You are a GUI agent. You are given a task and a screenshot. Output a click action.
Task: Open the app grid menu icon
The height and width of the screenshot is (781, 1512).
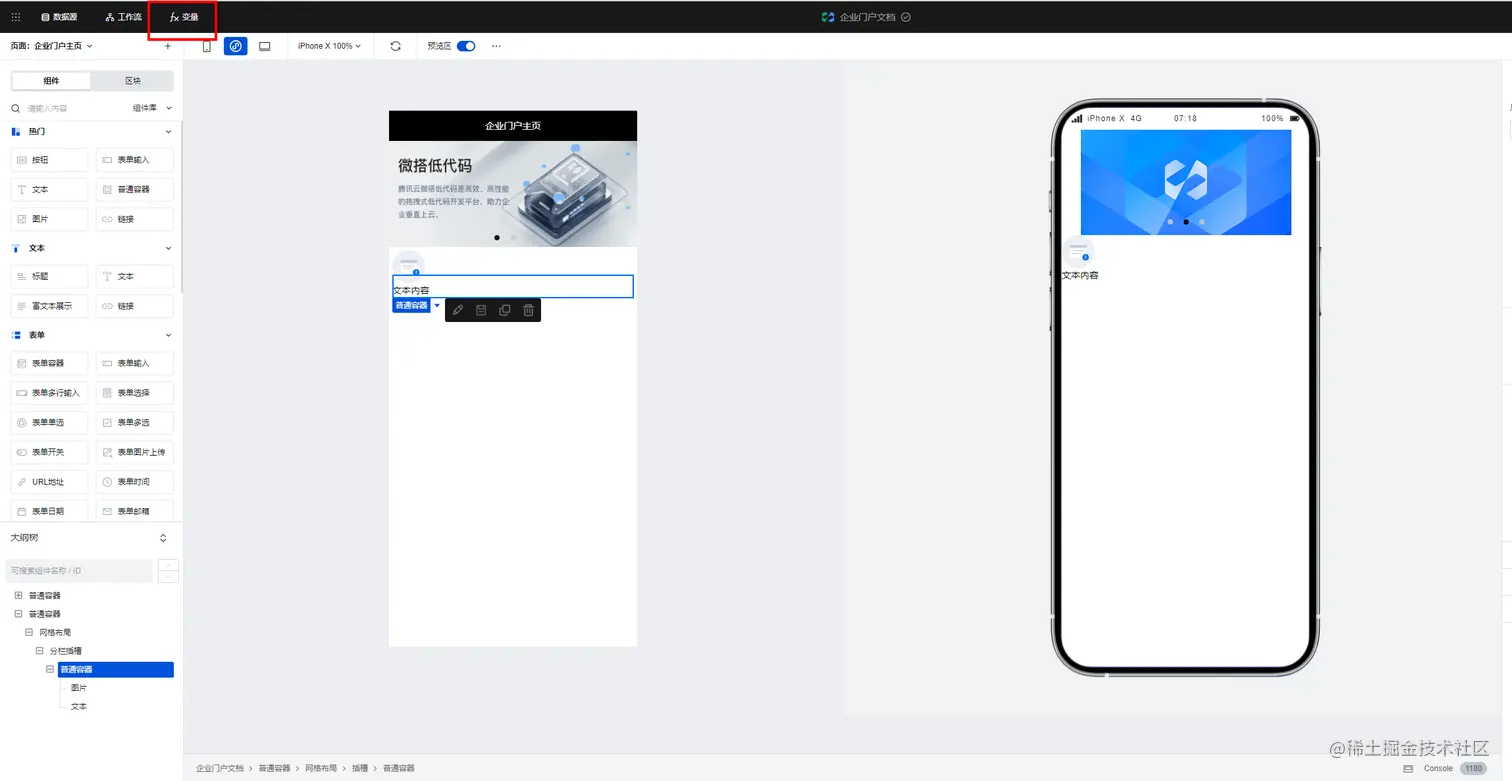coord(15,17)
